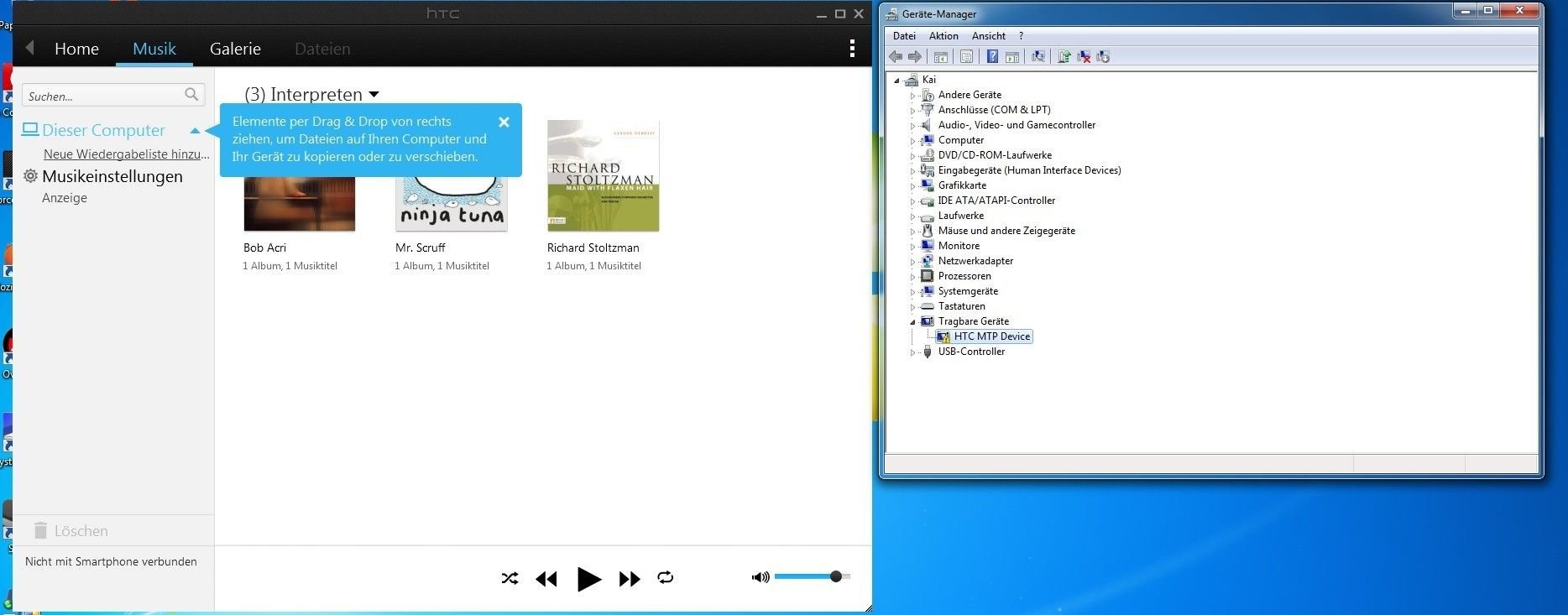Open Ansicht menu in Geräte-Manager
This screenshot has height=615, width=1568.
(x=989, y=36)
